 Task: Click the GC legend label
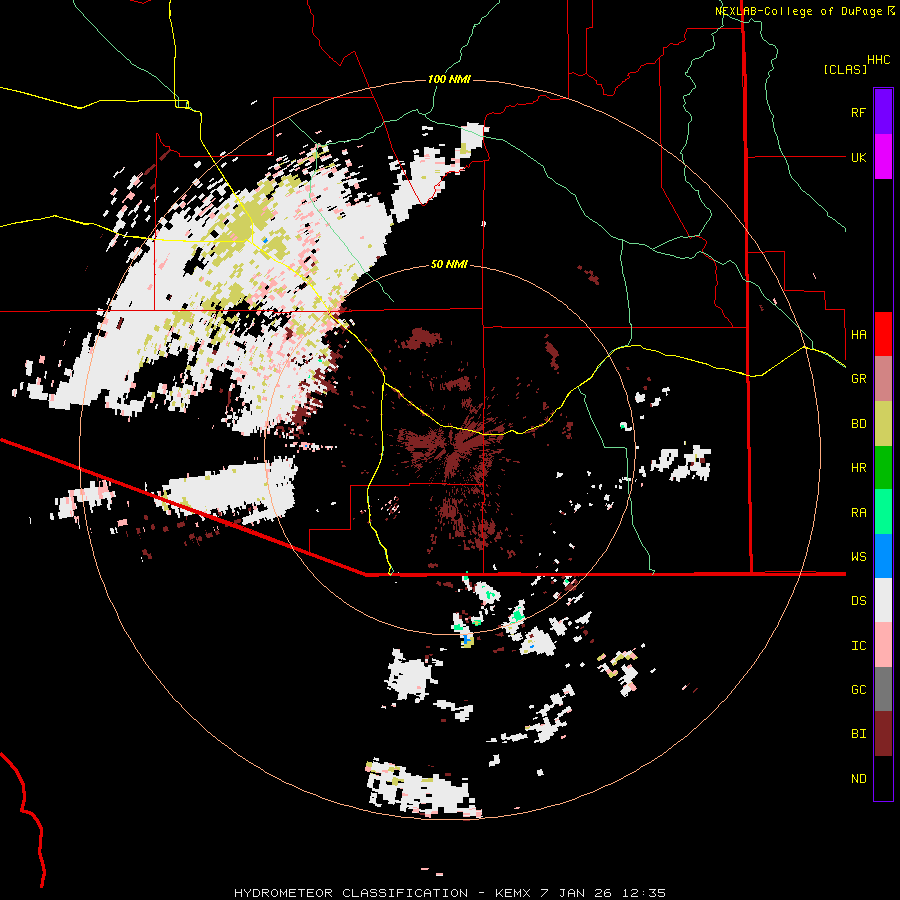click(x=858, y=690)
